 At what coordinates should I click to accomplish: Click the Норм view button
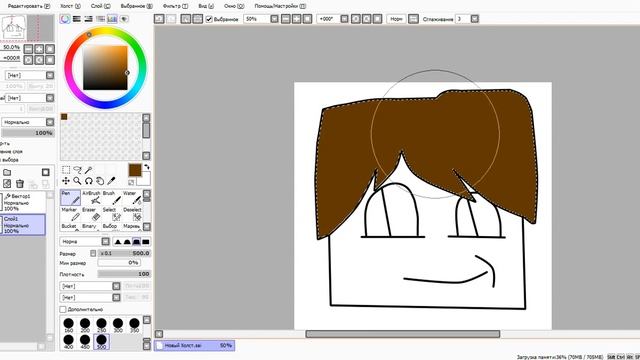click(396, 19)
